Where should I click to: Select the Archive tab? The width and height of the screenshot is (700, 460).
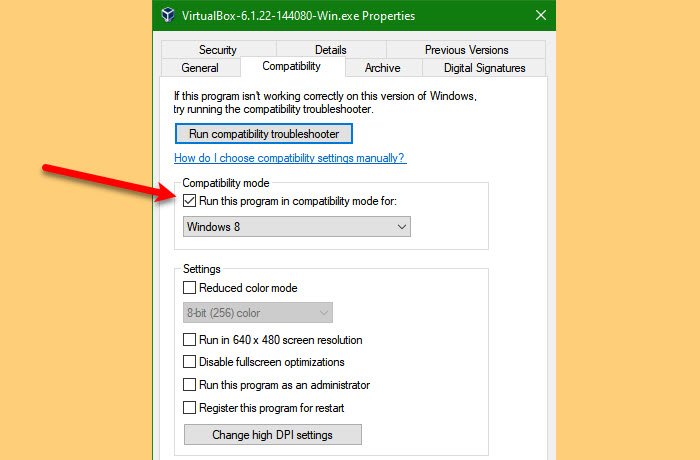383,68
